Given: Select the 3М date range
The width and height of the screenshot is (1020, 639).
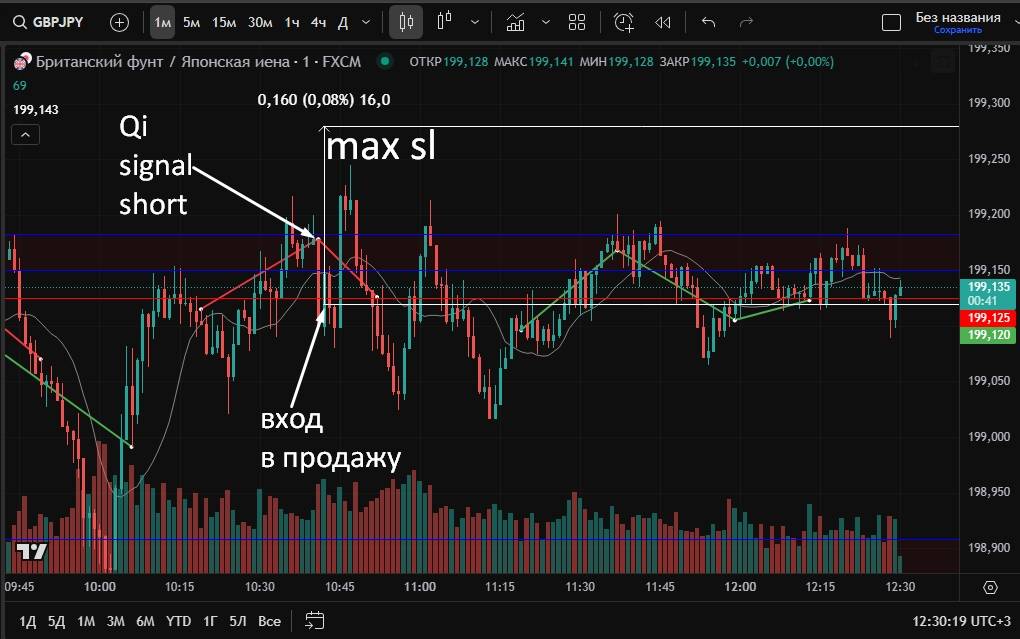Looking at the screenshot, I should click(116, 621).
